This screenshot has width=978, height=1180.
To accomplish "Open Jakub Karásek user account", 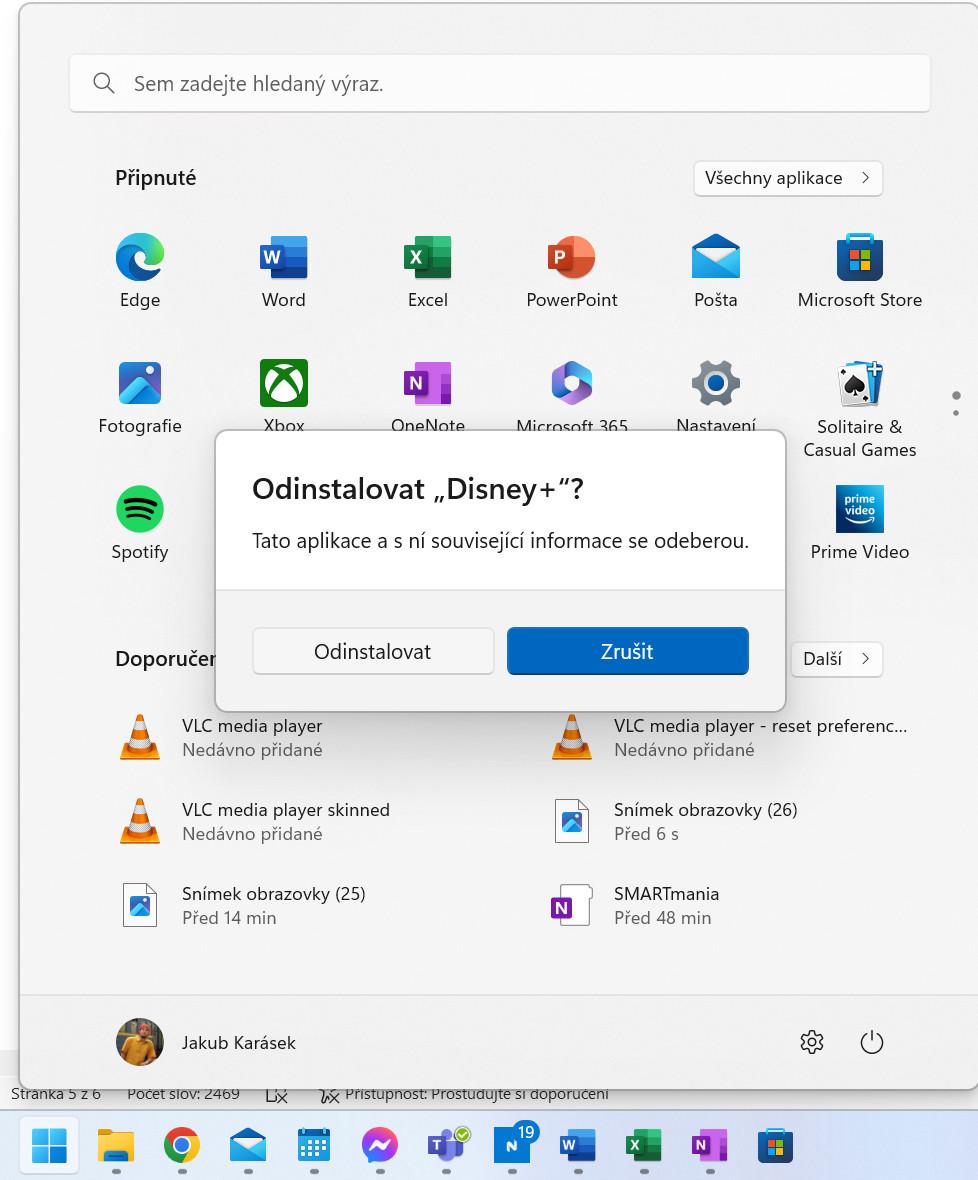I will 206,1042.
